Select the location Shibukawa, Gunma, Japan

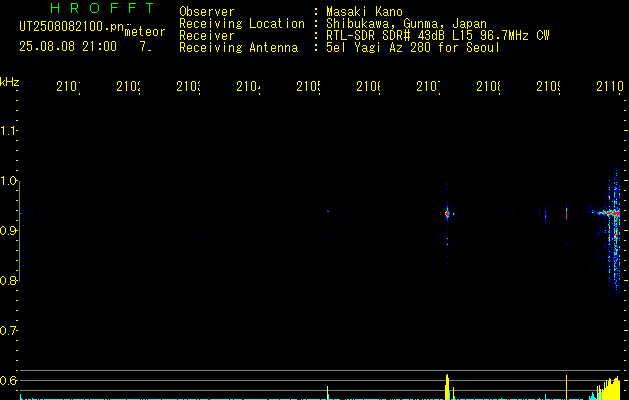pyautogui.click(x=406, y=24)
